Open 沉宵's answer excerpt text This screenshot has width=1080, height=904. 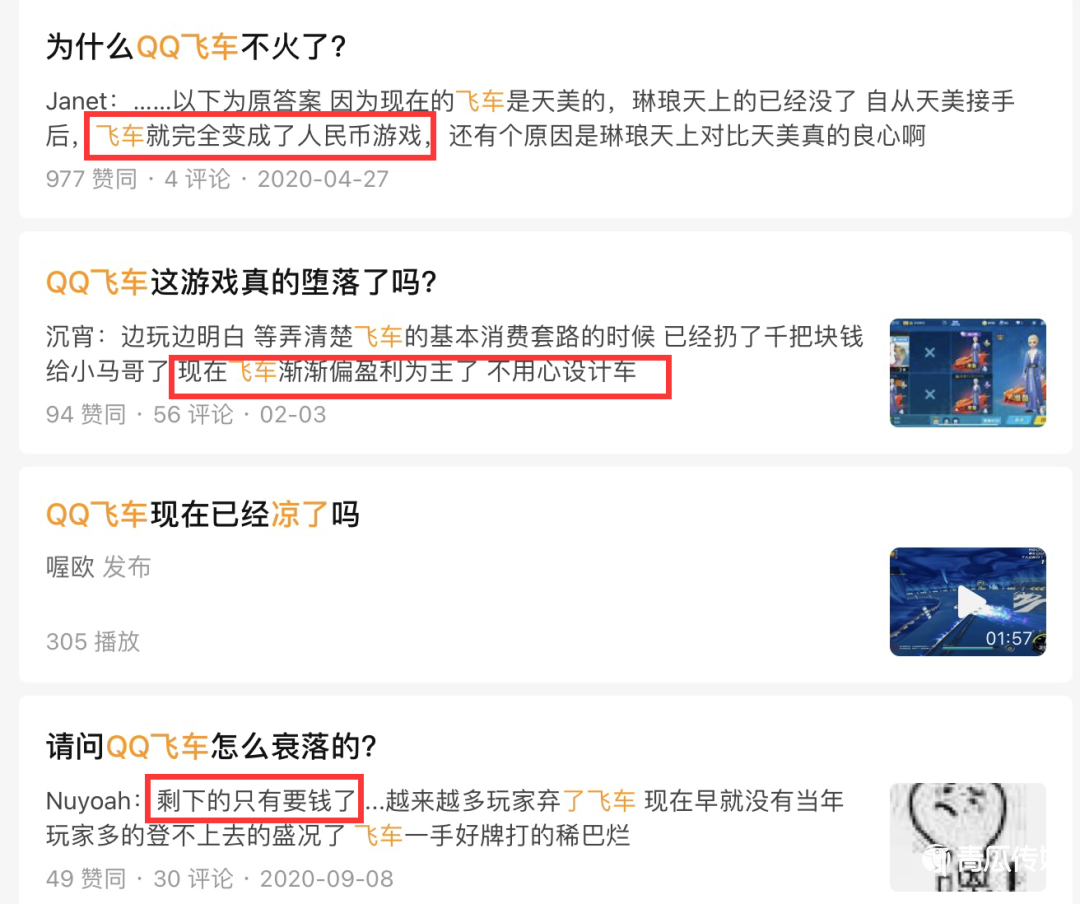pos(455,354)
